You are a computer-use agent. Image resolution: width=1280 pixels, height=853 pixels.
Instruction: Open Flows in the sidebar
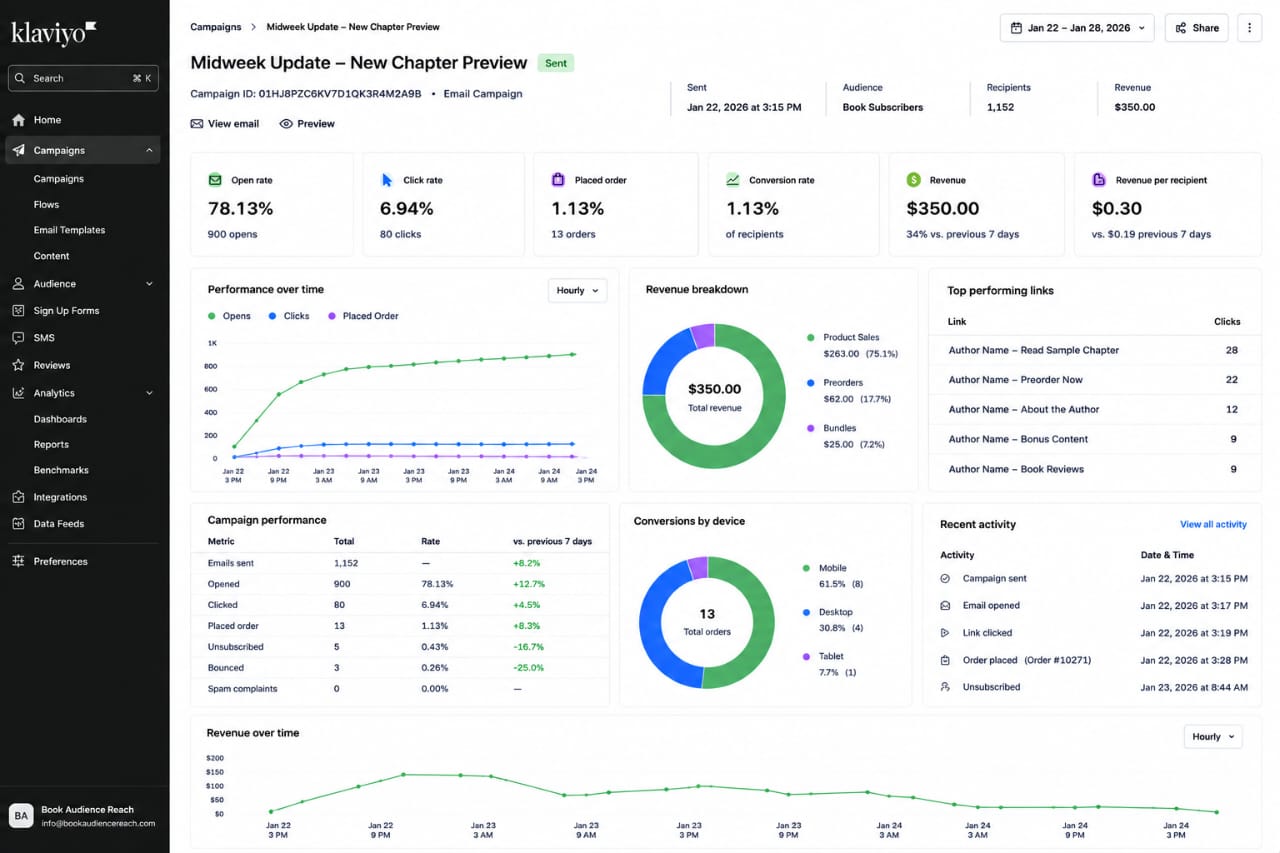pyautogui.click(x=46, y=204)
